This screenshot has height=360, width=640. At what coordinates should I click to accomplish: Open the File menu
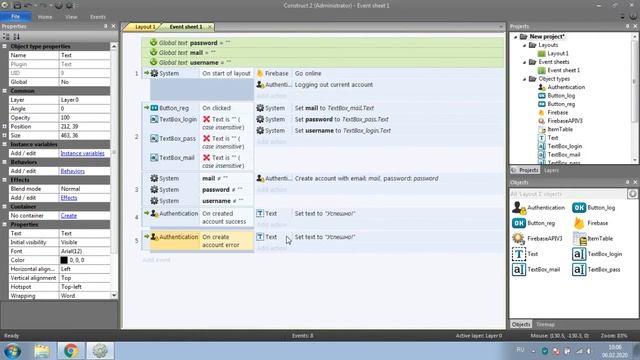click(16, 17)
